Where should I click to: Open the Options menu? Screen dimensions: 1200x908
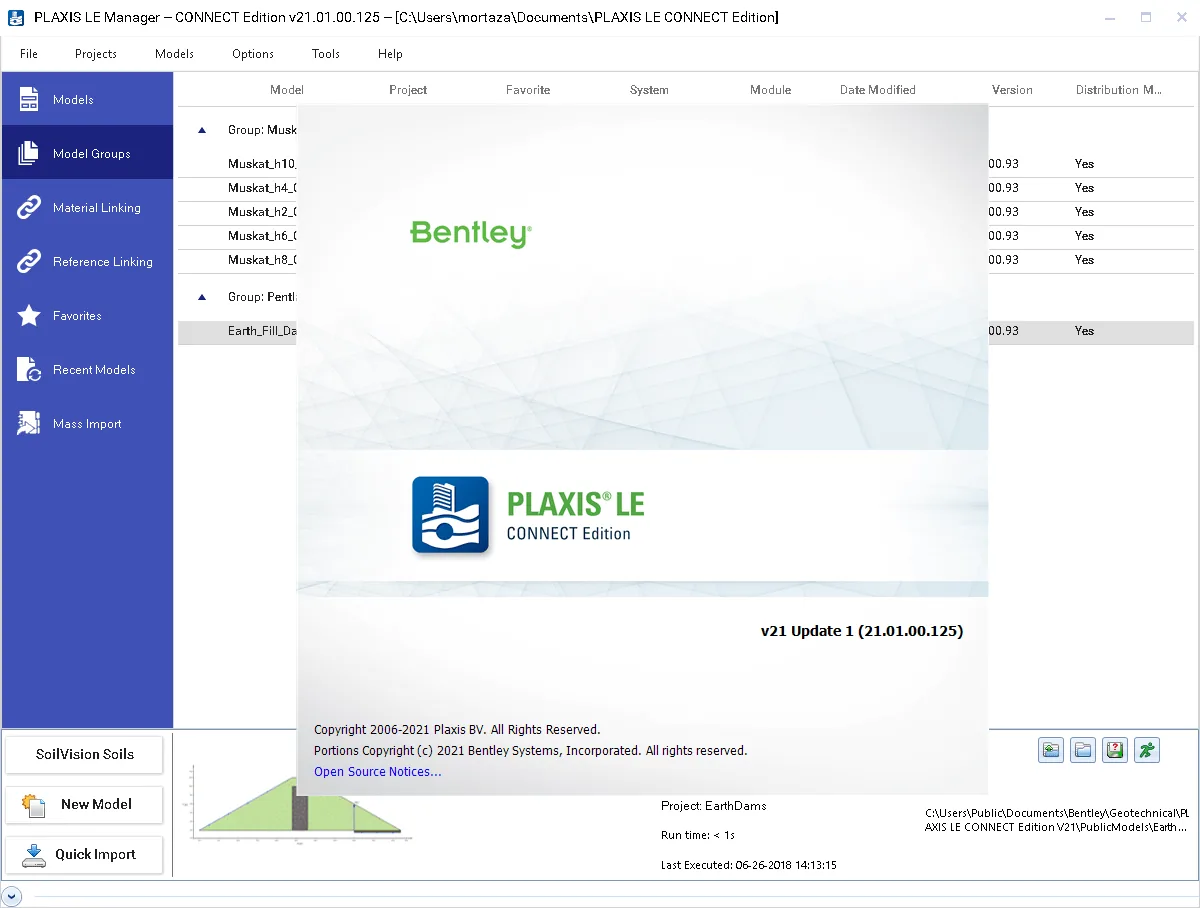click(253, 54)
